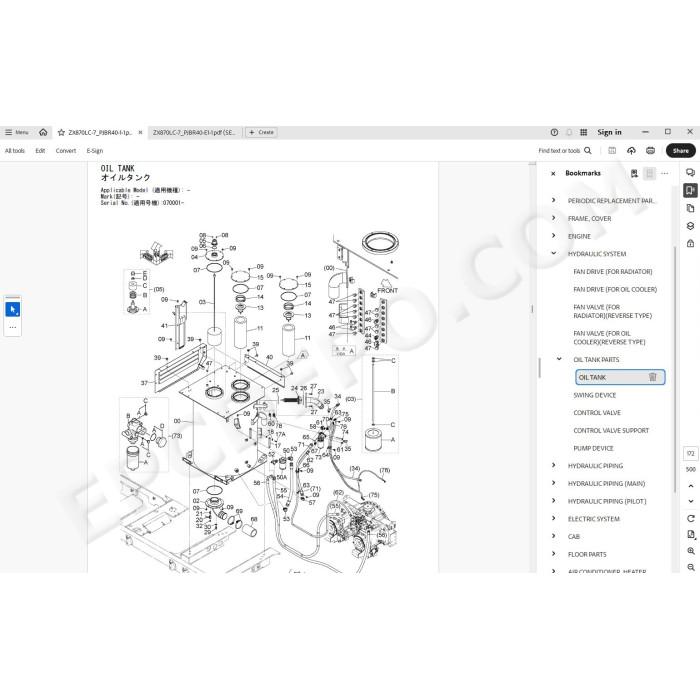Expand FRAME, COVER bookmark
Viewport: 700px width, 700px height.
(x=554, y=218)
